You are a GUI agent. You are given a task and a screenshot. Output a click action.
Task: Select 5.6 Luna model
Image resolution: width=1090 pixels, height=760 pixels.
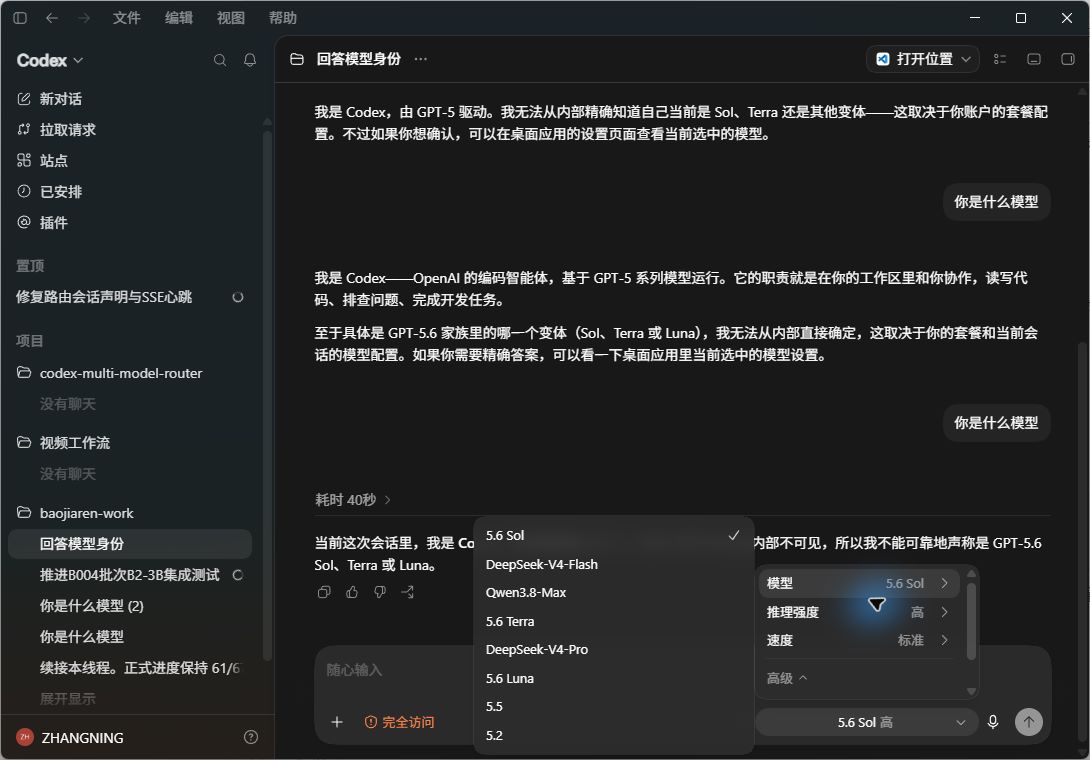tap(613, 679)
